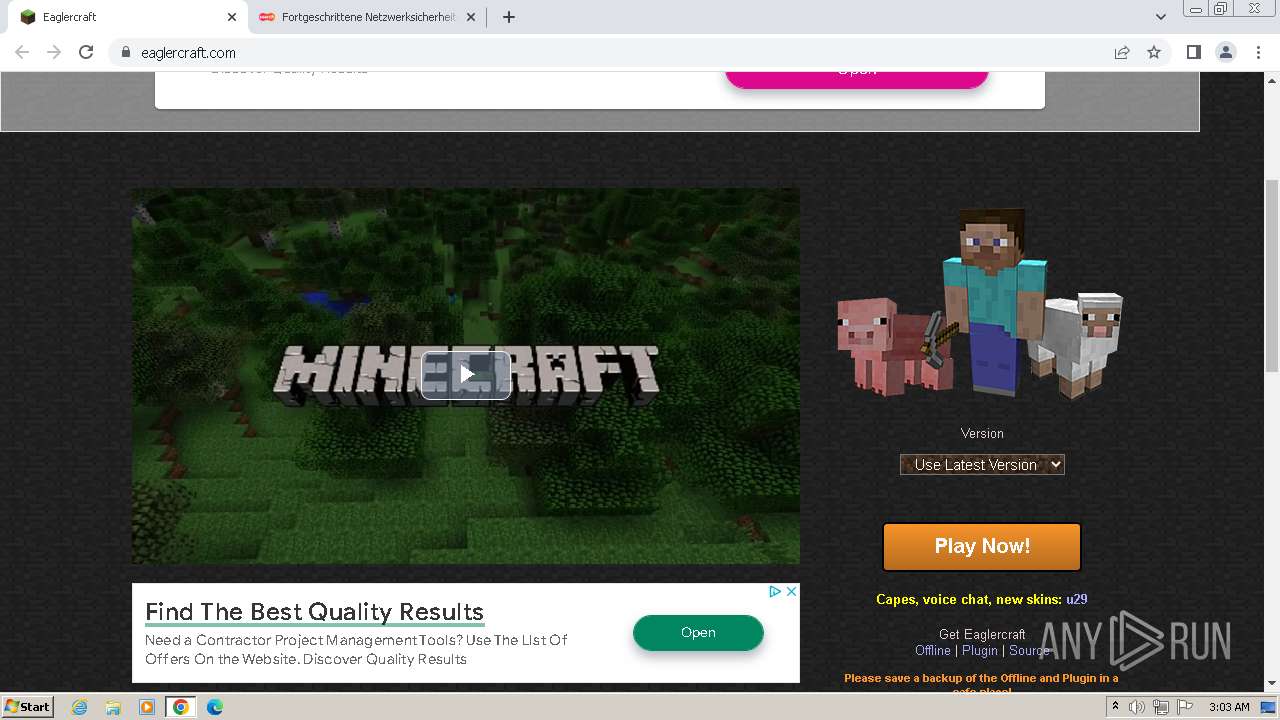Viewport: 1280px width, 720px height.
Task: Click the green Open ad button
Action: 698,632
